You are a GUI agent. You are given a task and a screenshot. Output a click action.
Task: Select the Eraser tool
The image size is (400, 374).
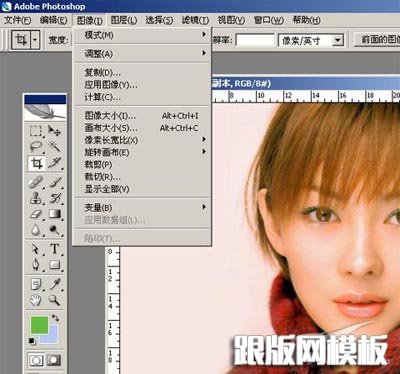(x=36, y=214)
